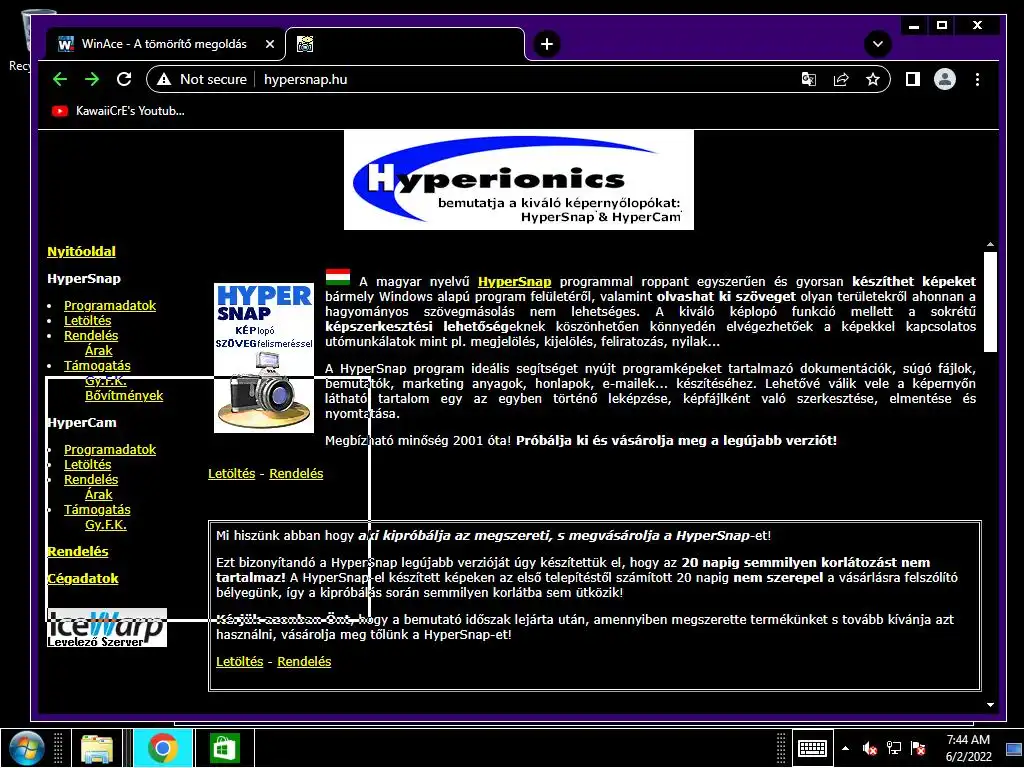Open the Chrome three-dot menu

pyautogui.click(x=977, y=80)
